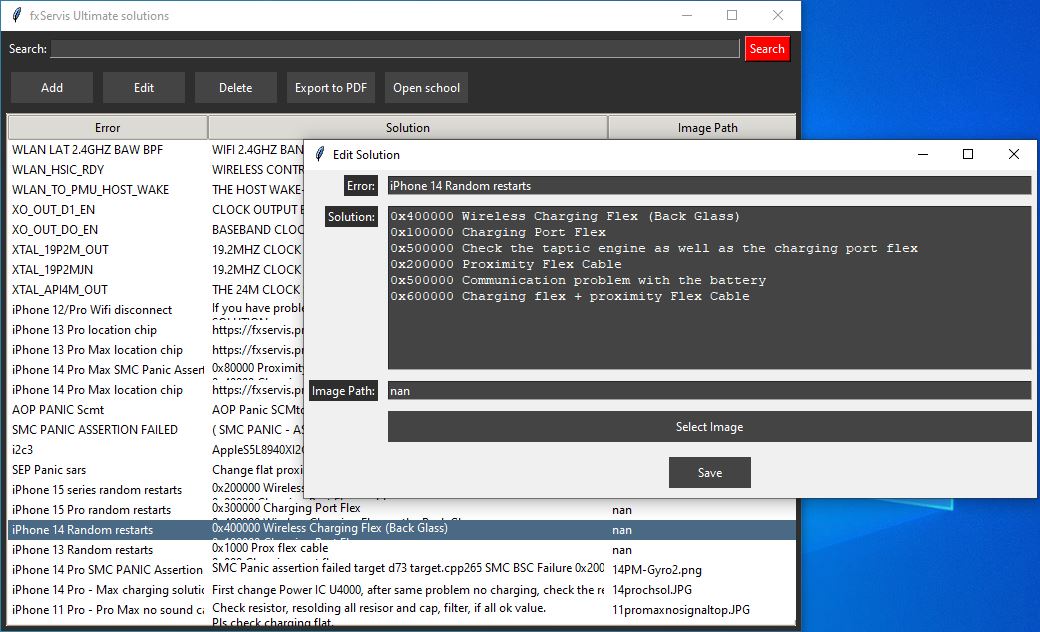This screenshot has width=1040, height=632.
Task: Click the Error field in Edit Solution dialog
Action: point(709,186)
